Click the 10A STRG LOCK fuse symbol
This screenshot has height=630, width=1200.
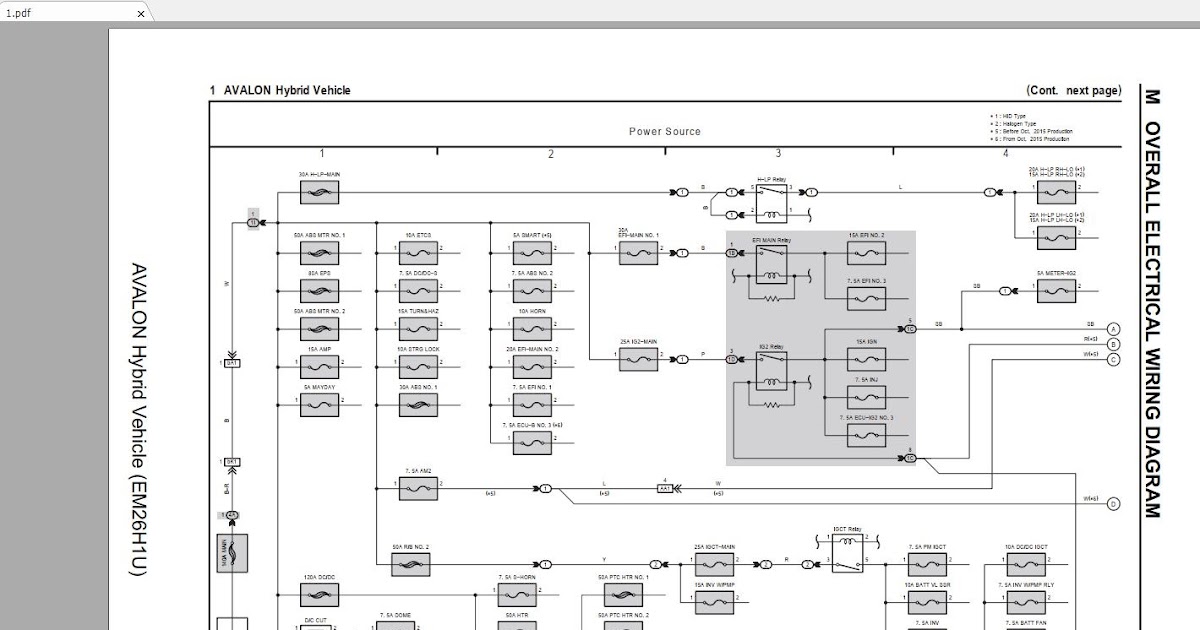[418, 366]
